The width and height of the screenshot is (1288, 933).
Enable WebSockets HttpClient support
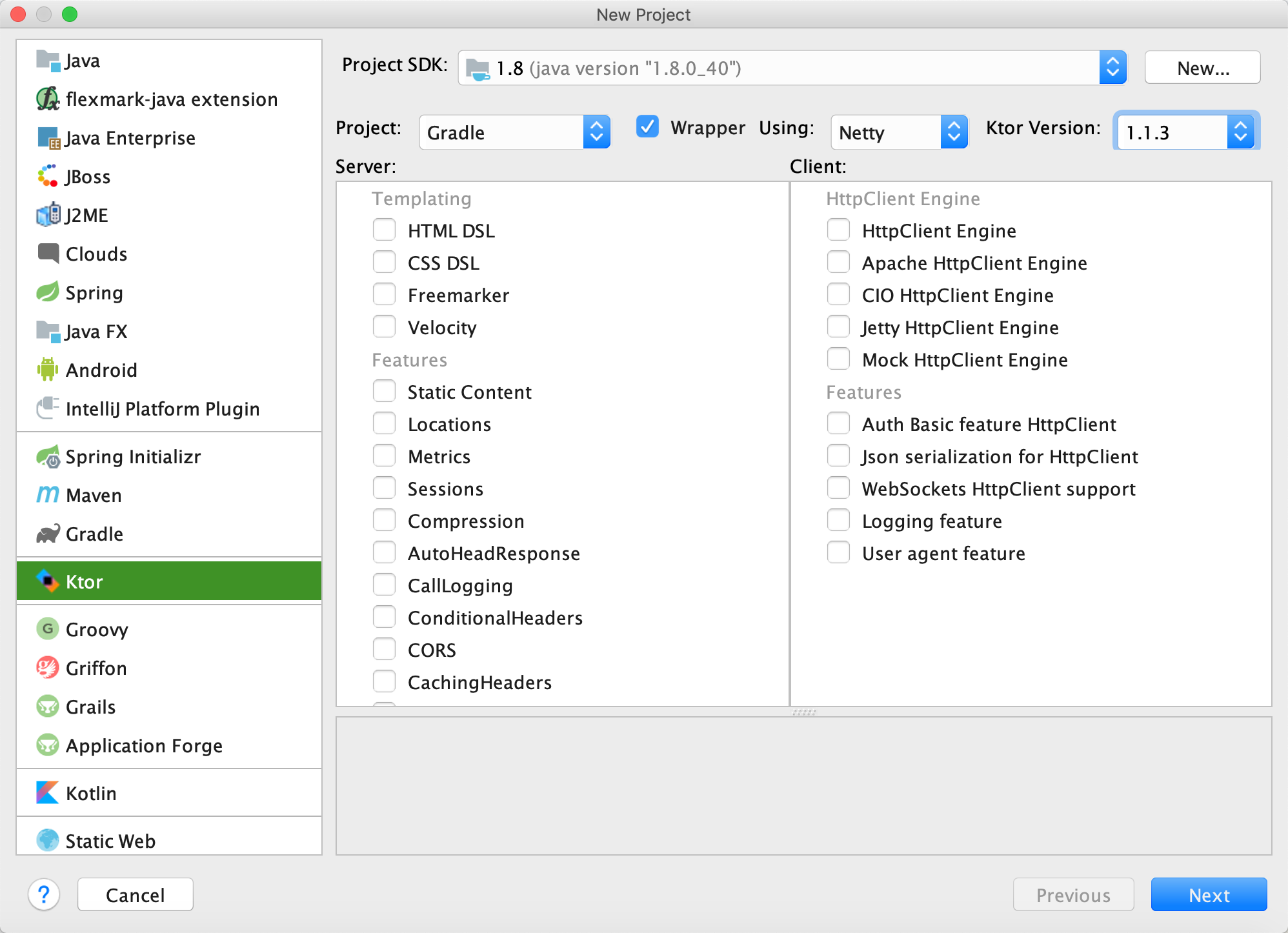[839, 488]
